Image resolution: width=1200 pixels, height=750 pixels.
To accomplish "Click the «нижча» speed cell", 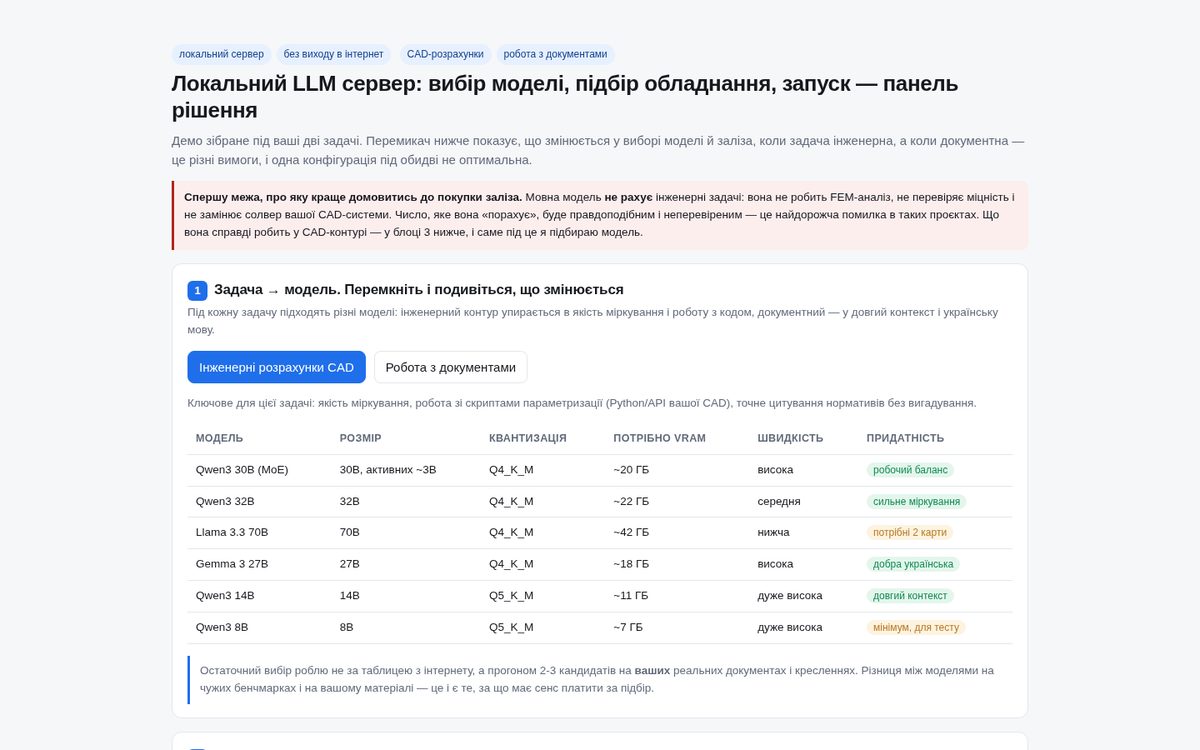I will 774,532.
